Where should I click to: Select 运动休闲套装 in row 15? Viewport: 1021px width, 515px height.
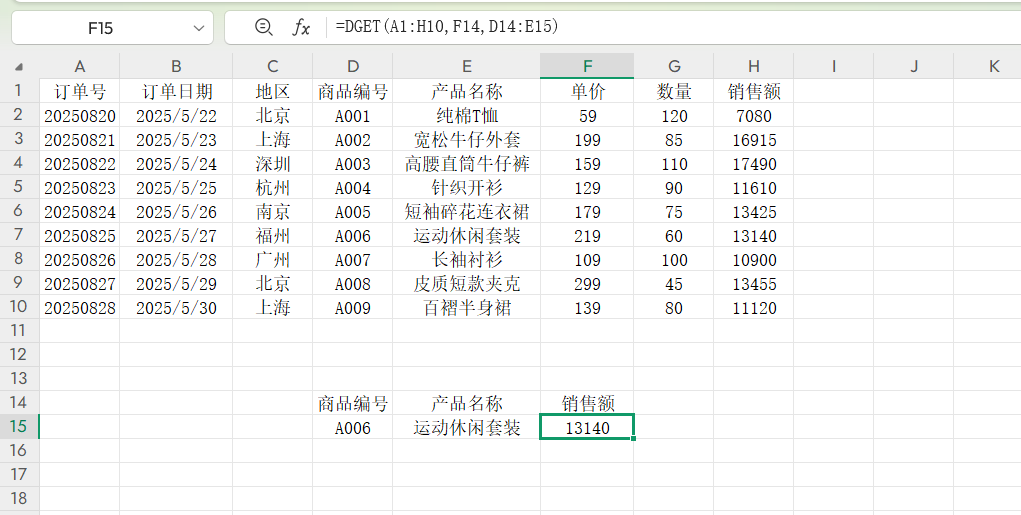pos(466,428)
